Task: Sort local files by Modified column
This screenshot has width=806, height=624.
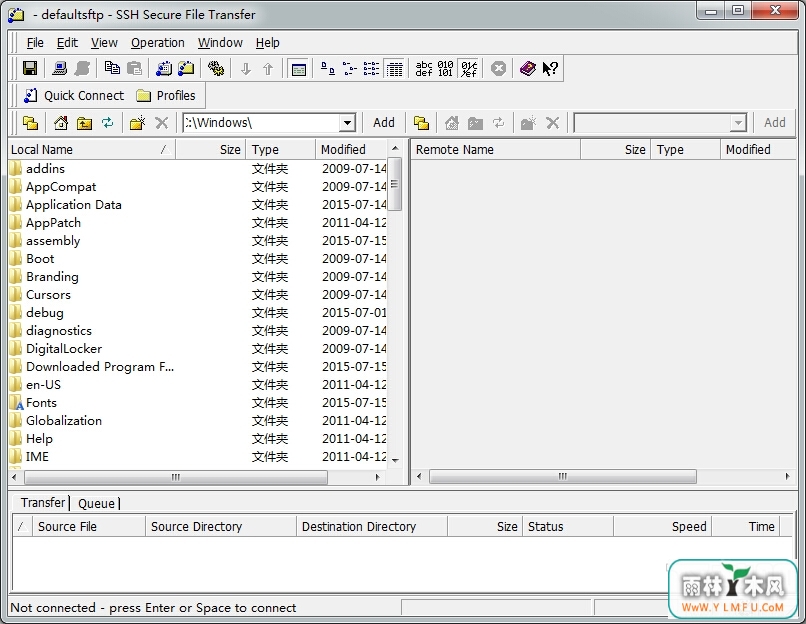Action: point(351,150)
